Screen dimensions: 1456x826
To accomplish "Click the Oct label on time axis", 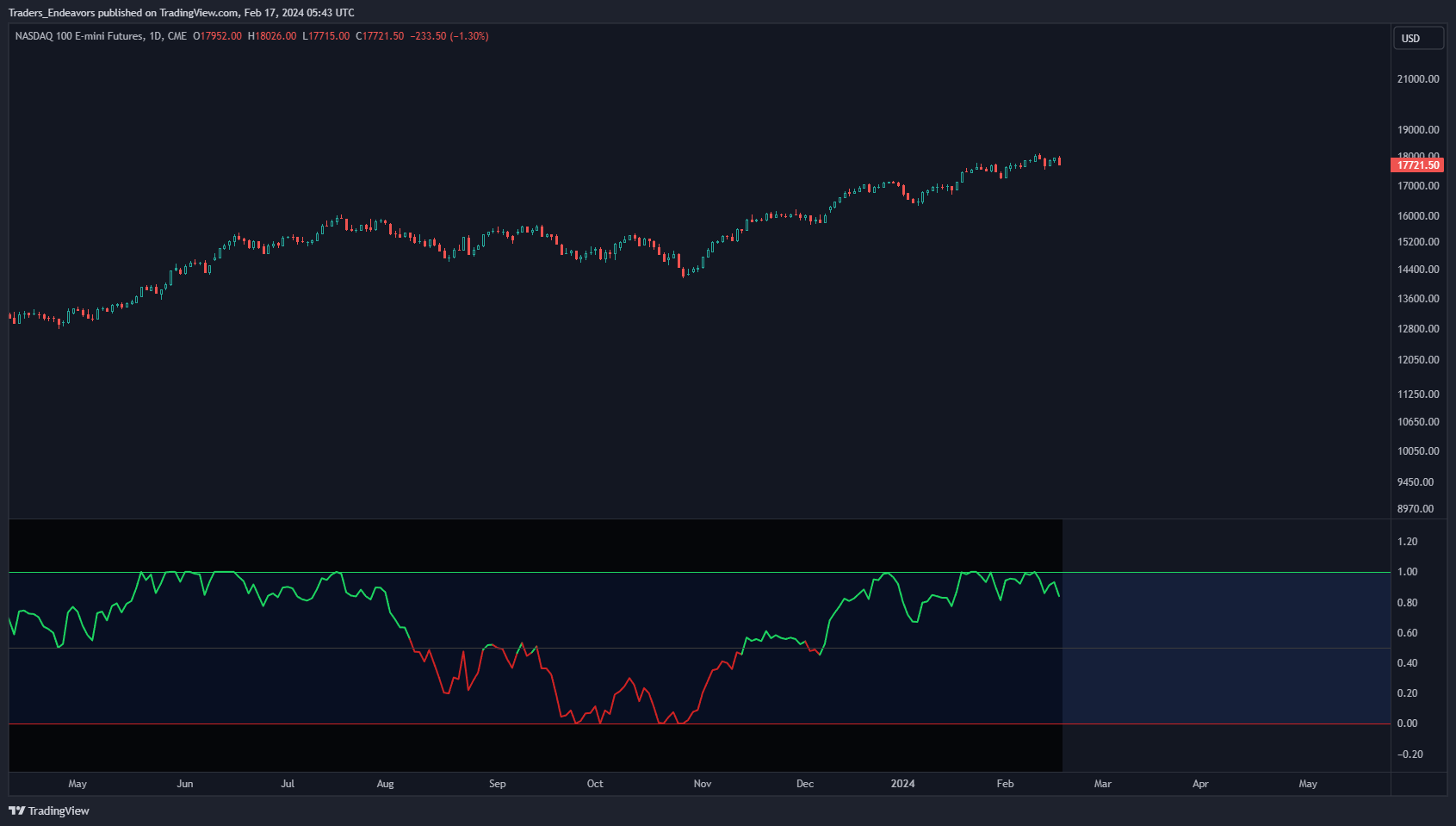I will pyautogui.click(x=595, y=784).
